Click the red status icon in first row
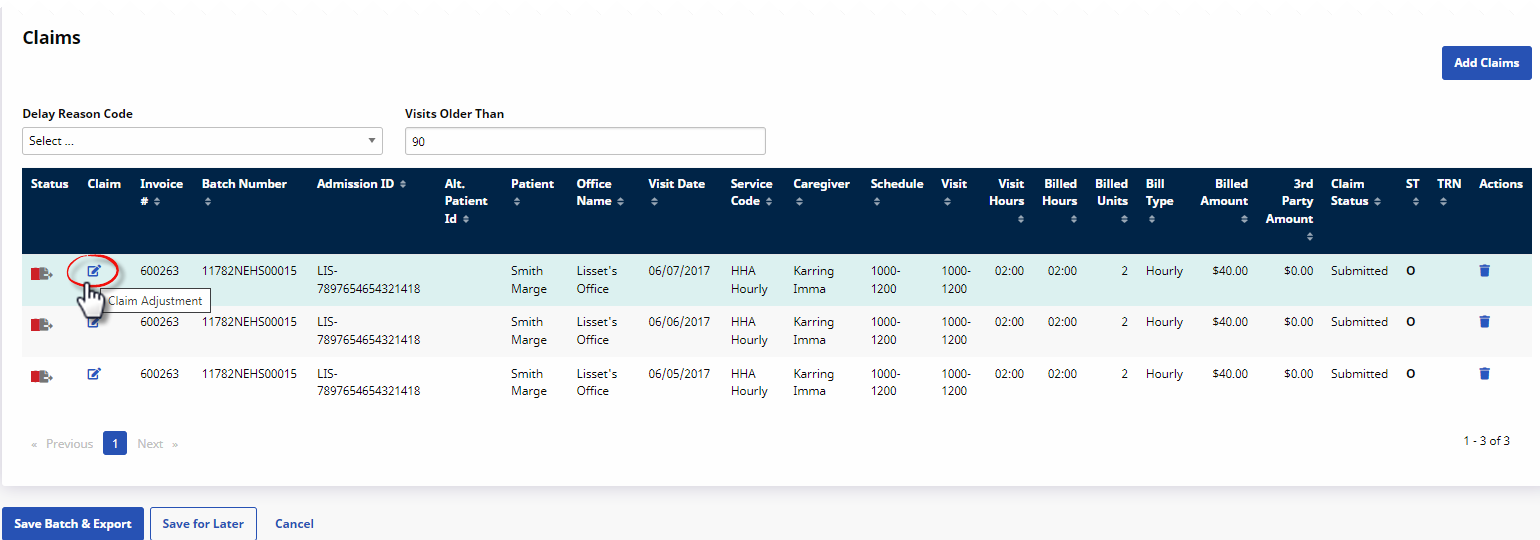Screen dimensions: 1540x540 [x=41, y=273]
